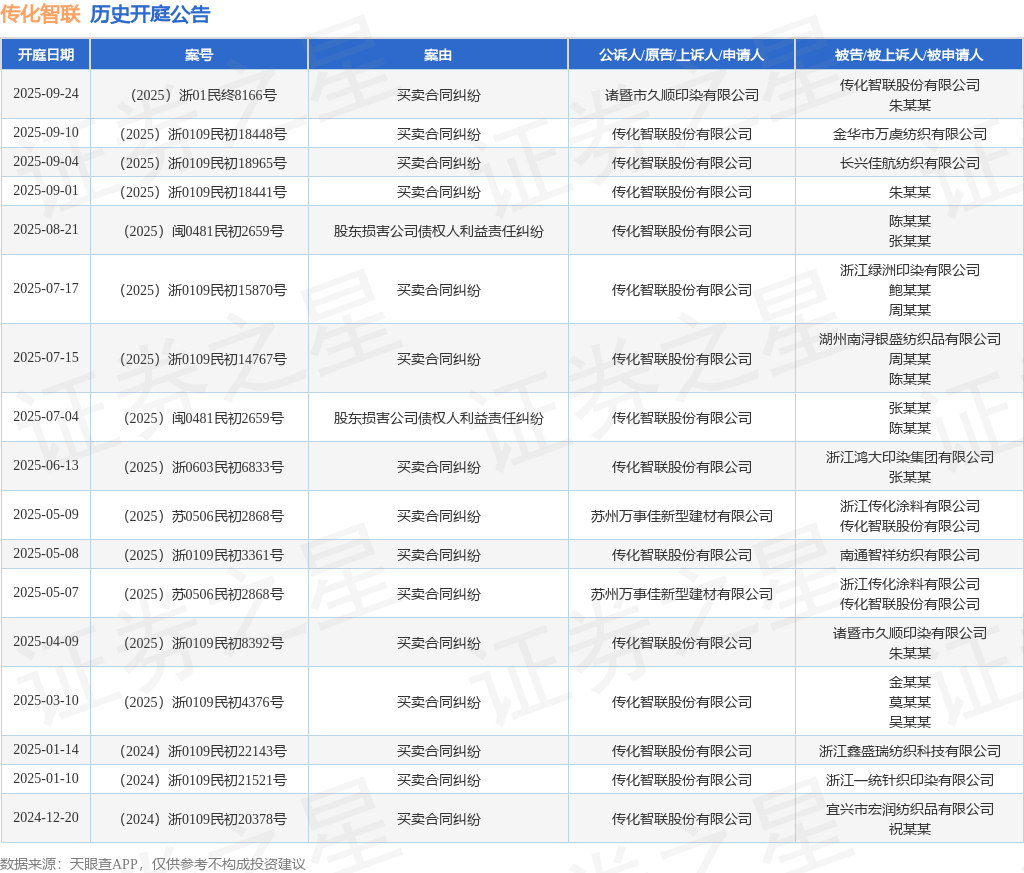Select the 公诉人/原告/上诉人/申请人 column header
The image size is (1024, 873).
click(681, 55)
